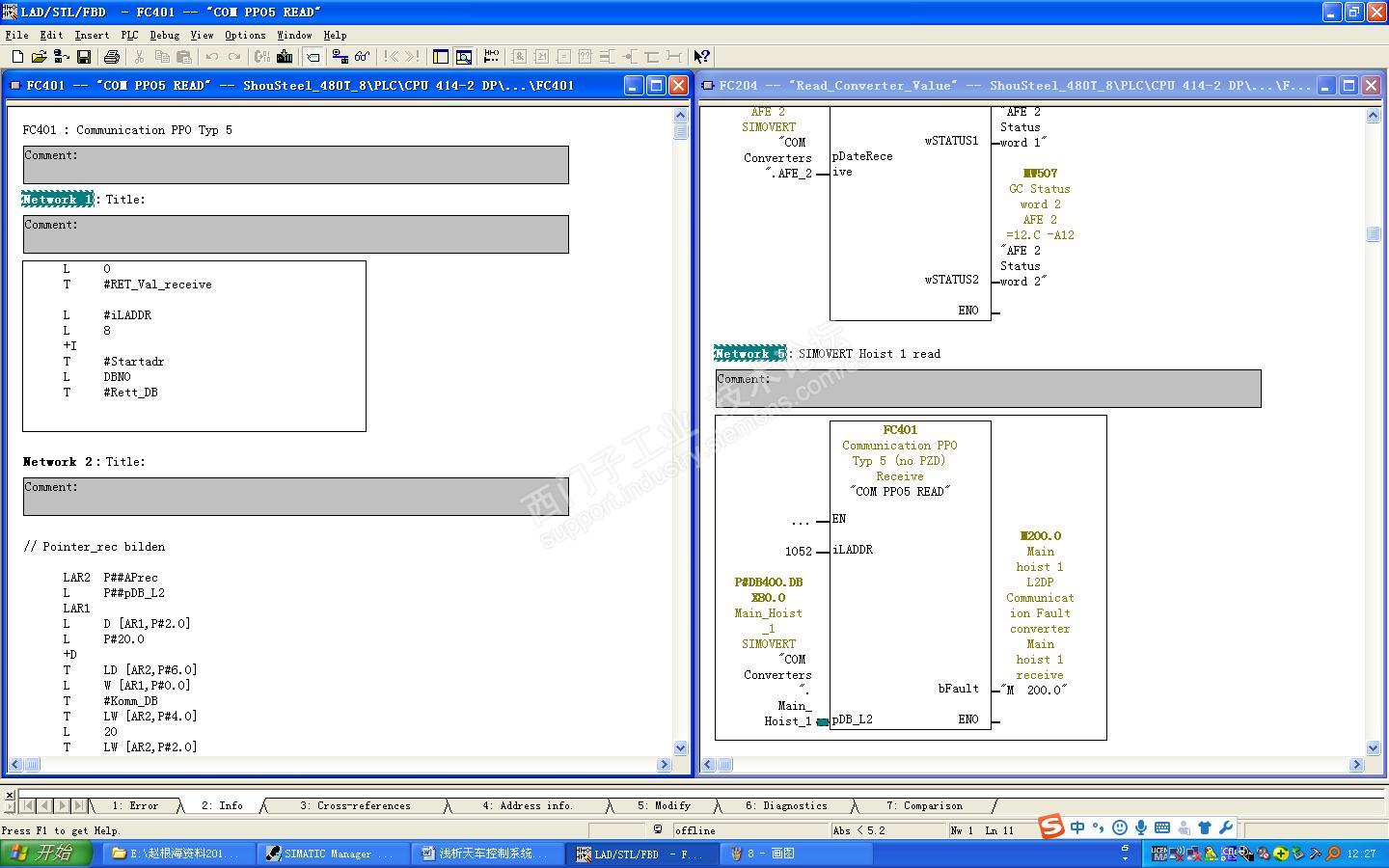This screenshot has height=868, width=1389.
Task: Open the PLC menu
Action: pos(129,35)
